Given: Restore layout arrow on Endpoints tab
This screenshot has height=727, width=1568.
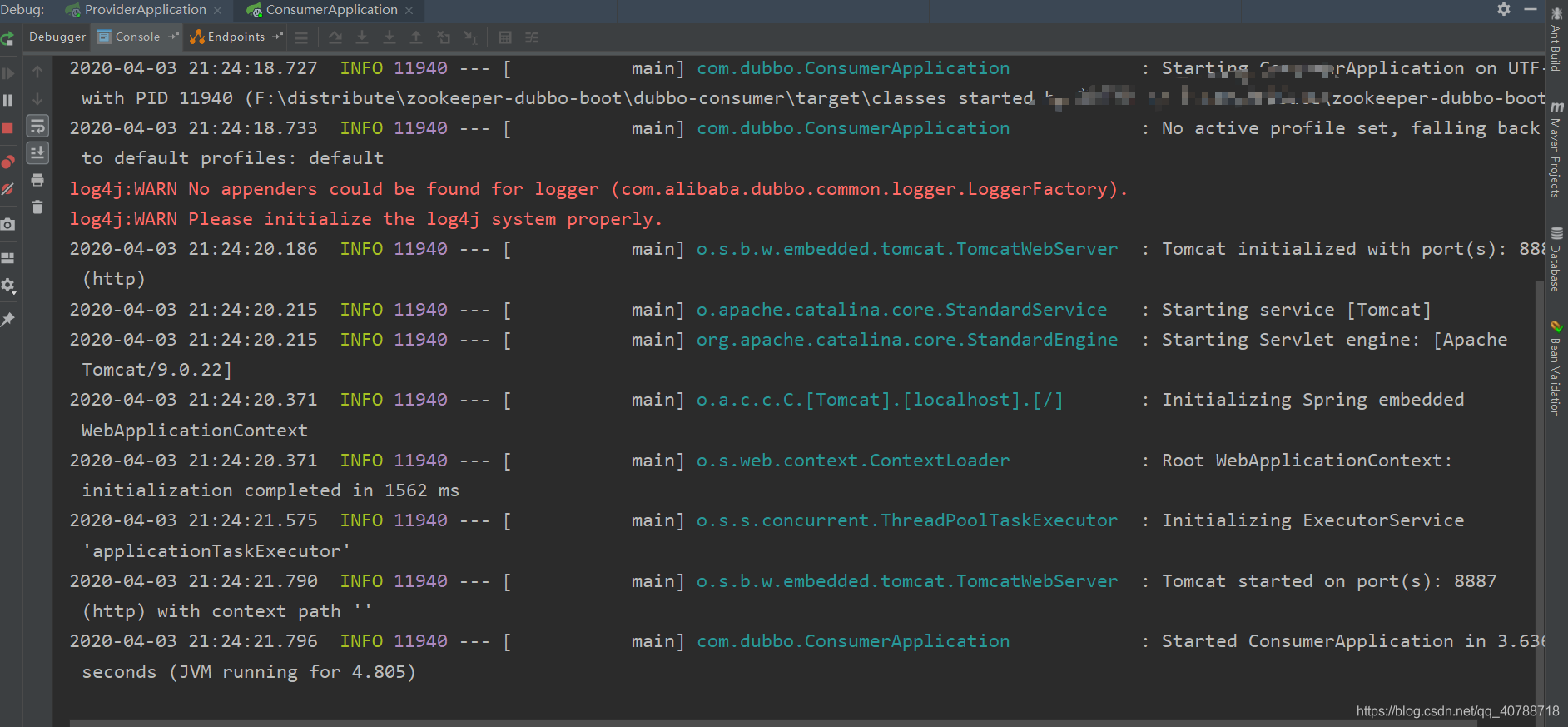Looking at the screenshot, I should 277,37.
